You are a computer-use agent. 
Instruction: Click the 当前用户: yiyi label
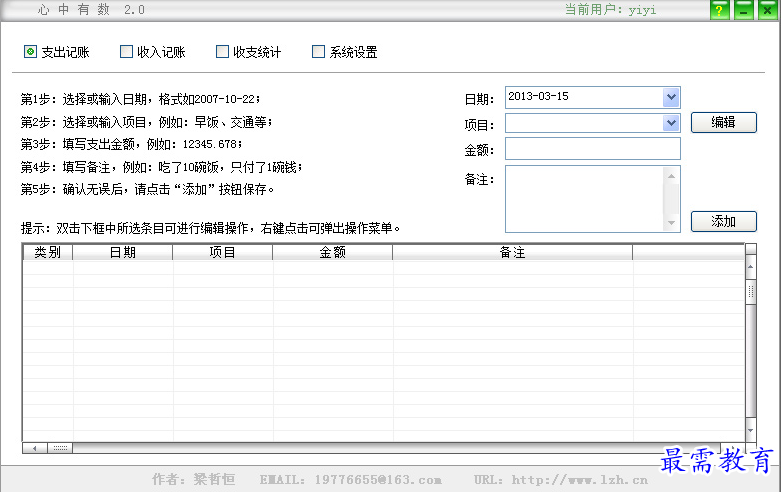[610, 9]
